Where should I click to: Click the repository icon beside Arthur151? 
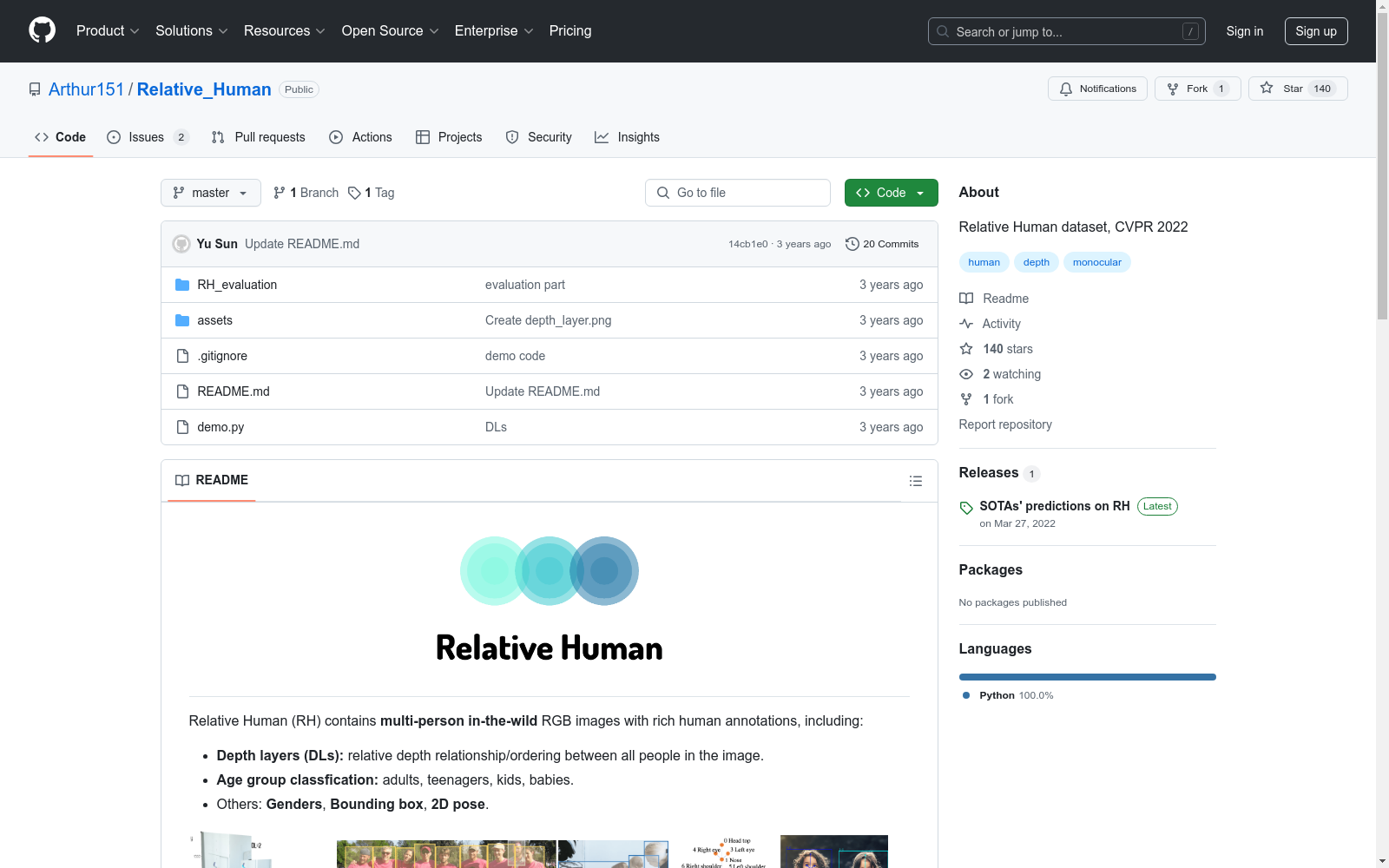35,89
